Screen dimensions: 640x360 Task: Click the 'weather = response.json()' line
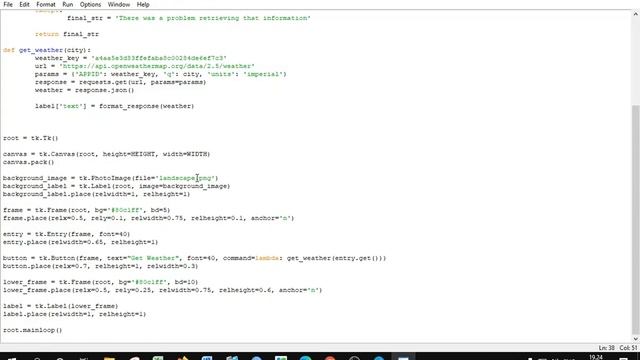point(84,90)
